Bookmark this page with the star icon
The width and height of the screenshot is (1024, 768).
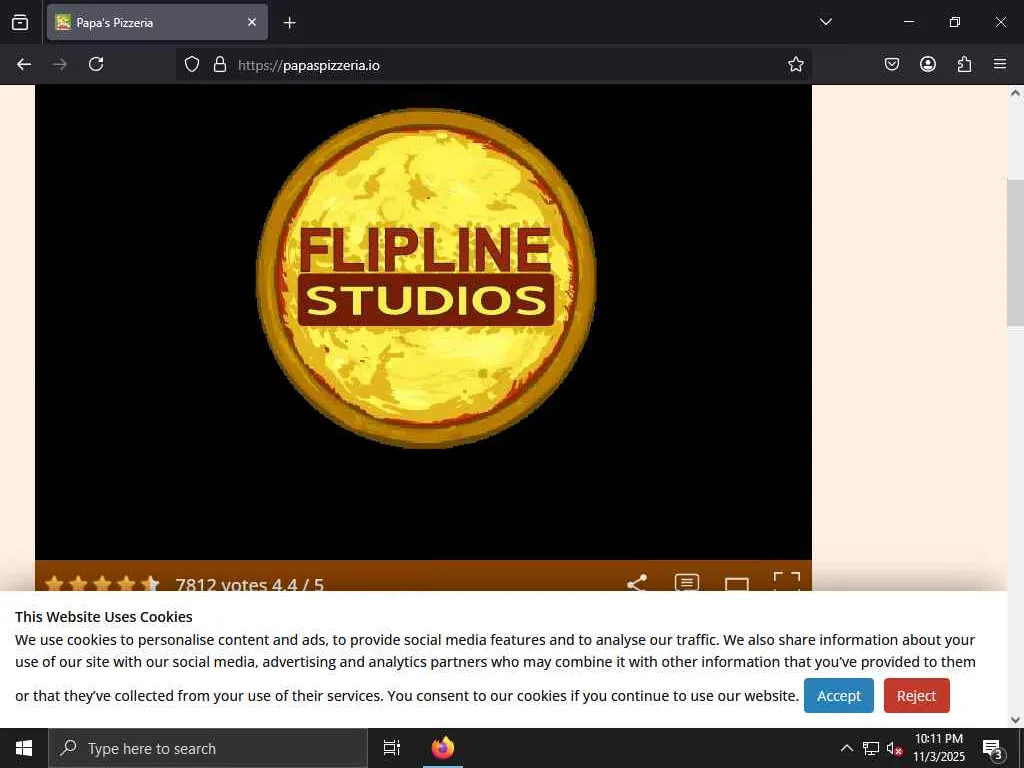click(795, 64)
